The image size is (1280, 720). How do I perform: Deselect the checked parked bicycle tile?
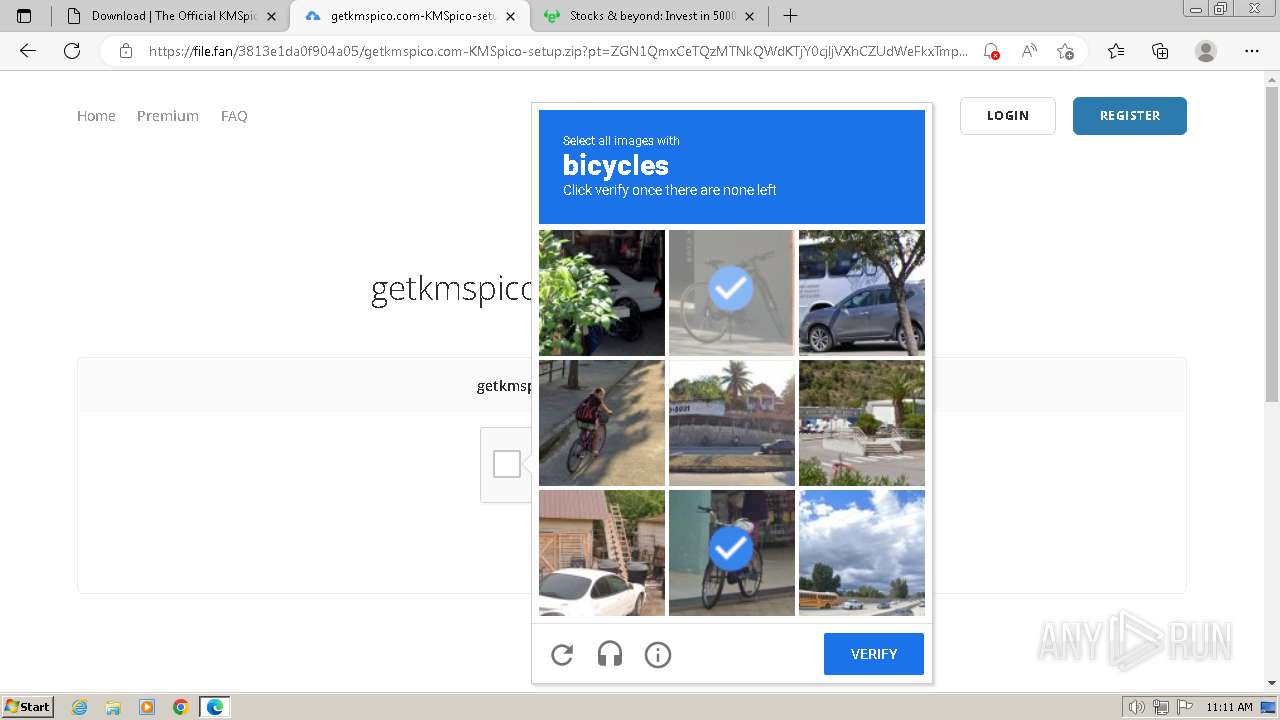731,553
